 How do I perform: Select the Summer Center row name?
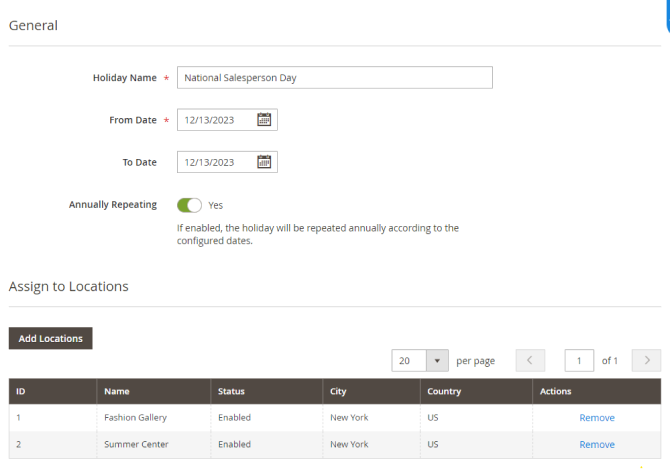pyautogui.click(x=136, y=444)
